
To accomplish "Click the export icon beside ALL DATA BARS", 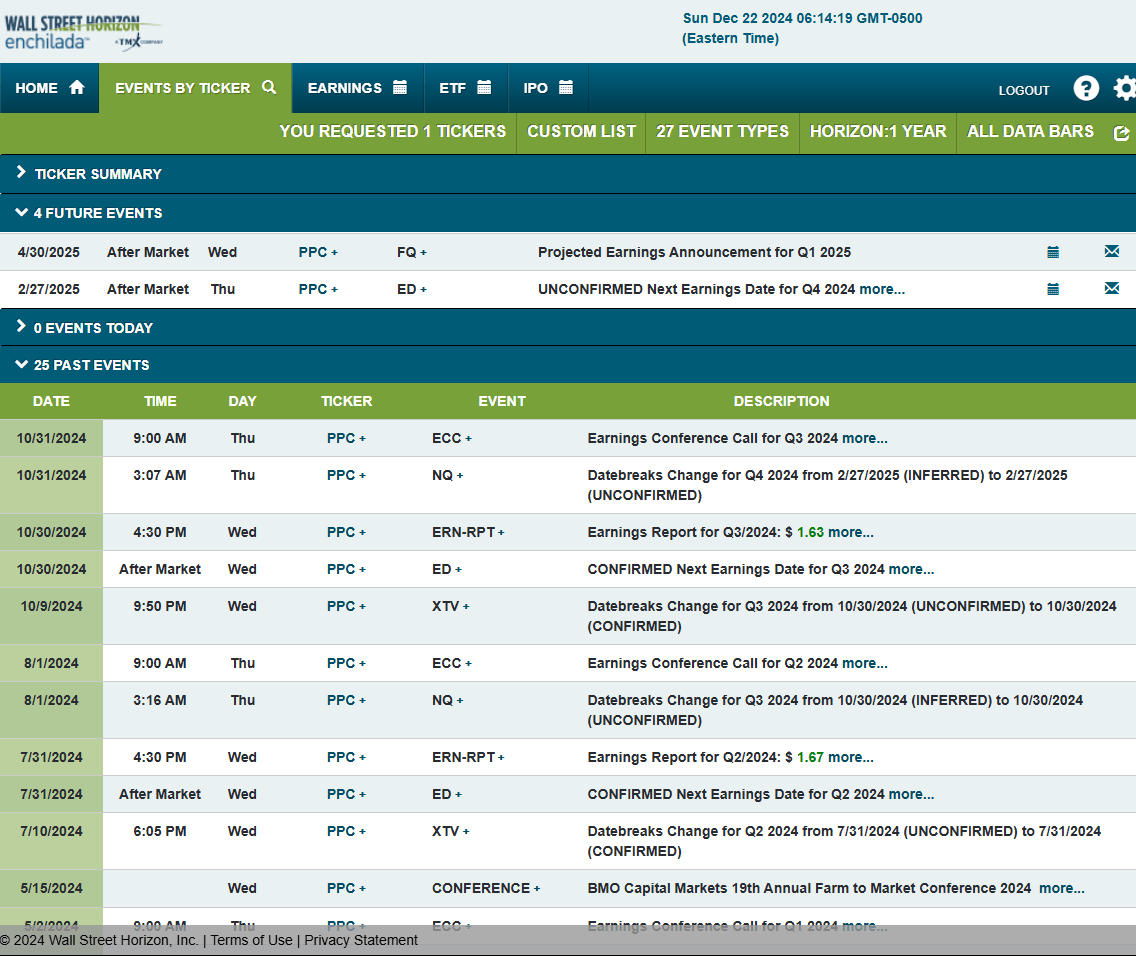I will pyautogui.click(x=1122, y=131).
